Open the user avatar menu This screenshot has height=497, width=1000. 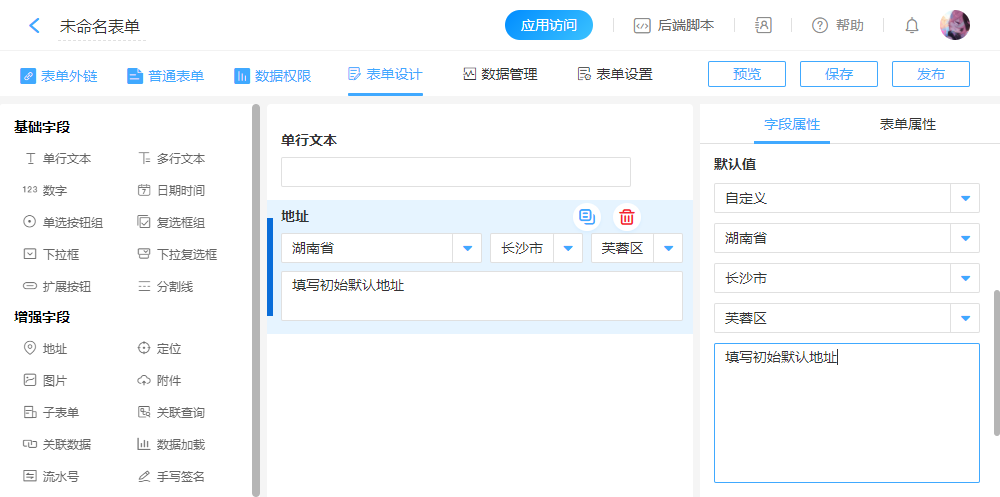(954, 26)
